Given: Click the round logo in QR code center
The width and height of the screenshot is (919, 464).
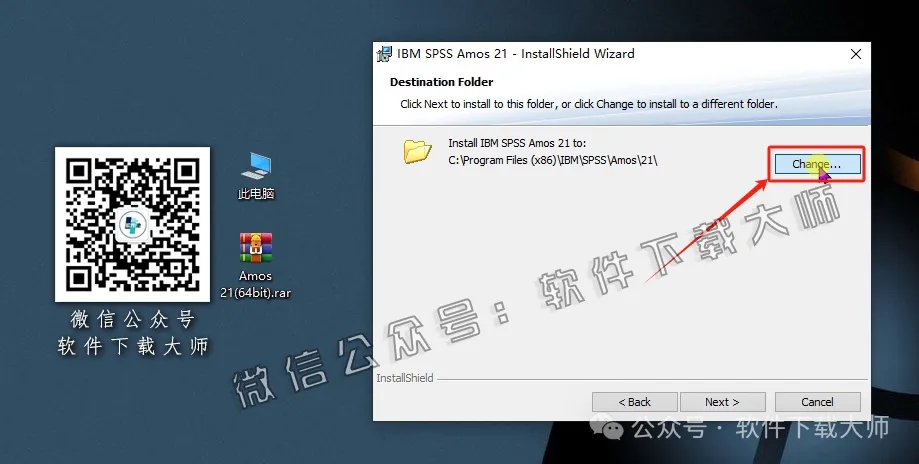Looking at the screenshot, I should point(132,226).
